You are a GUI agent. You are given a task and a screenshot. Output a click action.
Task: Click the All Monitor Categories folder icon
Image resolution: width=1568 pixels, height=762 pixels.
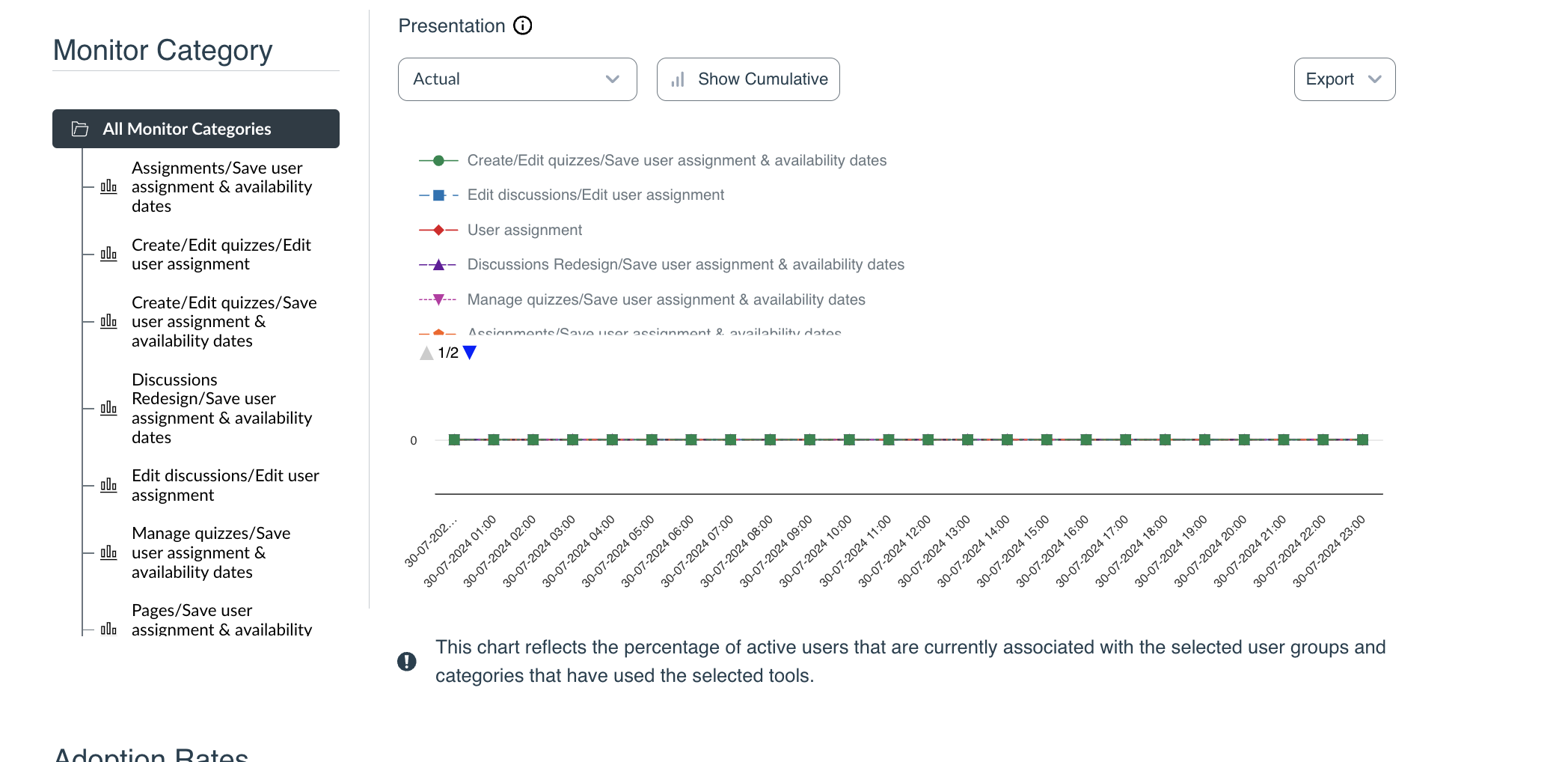[x=80, y=129]
